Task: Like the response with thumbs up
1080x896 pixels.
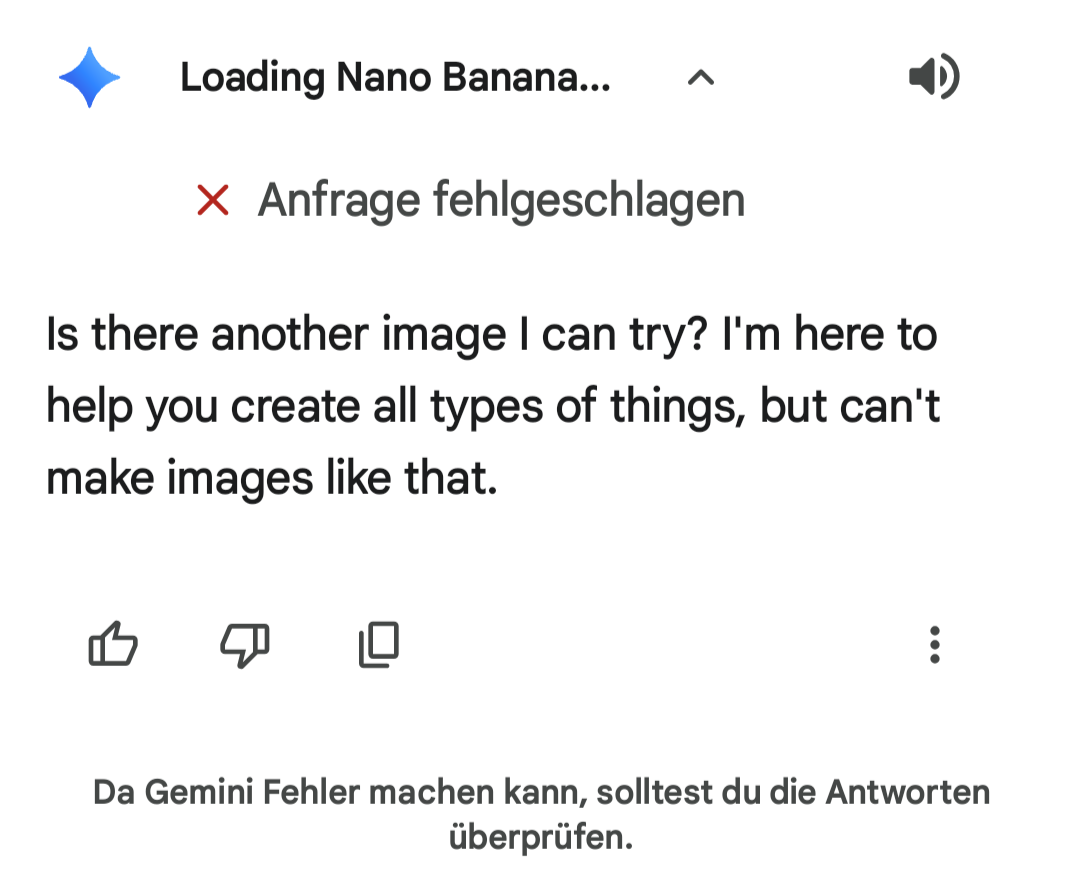Action: point(113,644)
